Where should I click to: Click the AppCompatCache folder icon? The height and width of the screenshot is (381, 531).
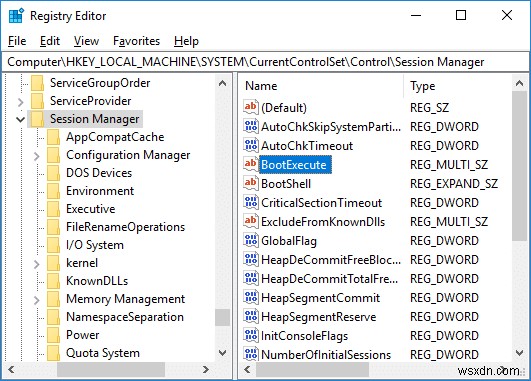point(54,137)
